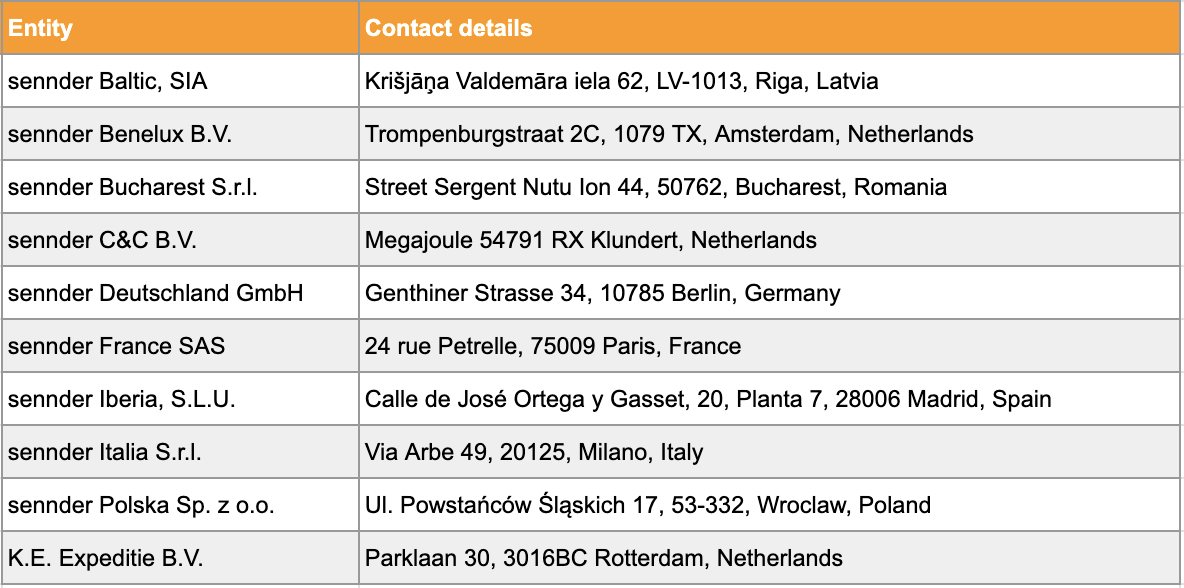The height and width of the screenshot is (588, 1184).
Task: Select the Megajoule Klundert address cell
Action: [771, 239]
